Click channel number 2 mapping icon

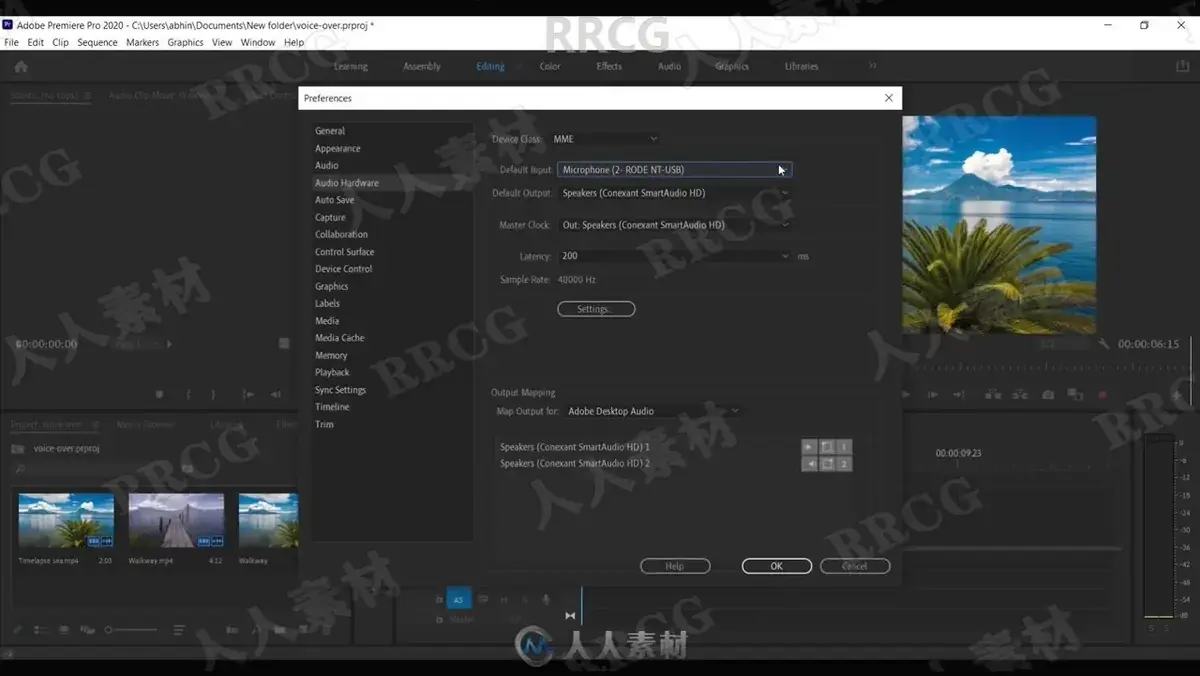click(x=844, y=464)
